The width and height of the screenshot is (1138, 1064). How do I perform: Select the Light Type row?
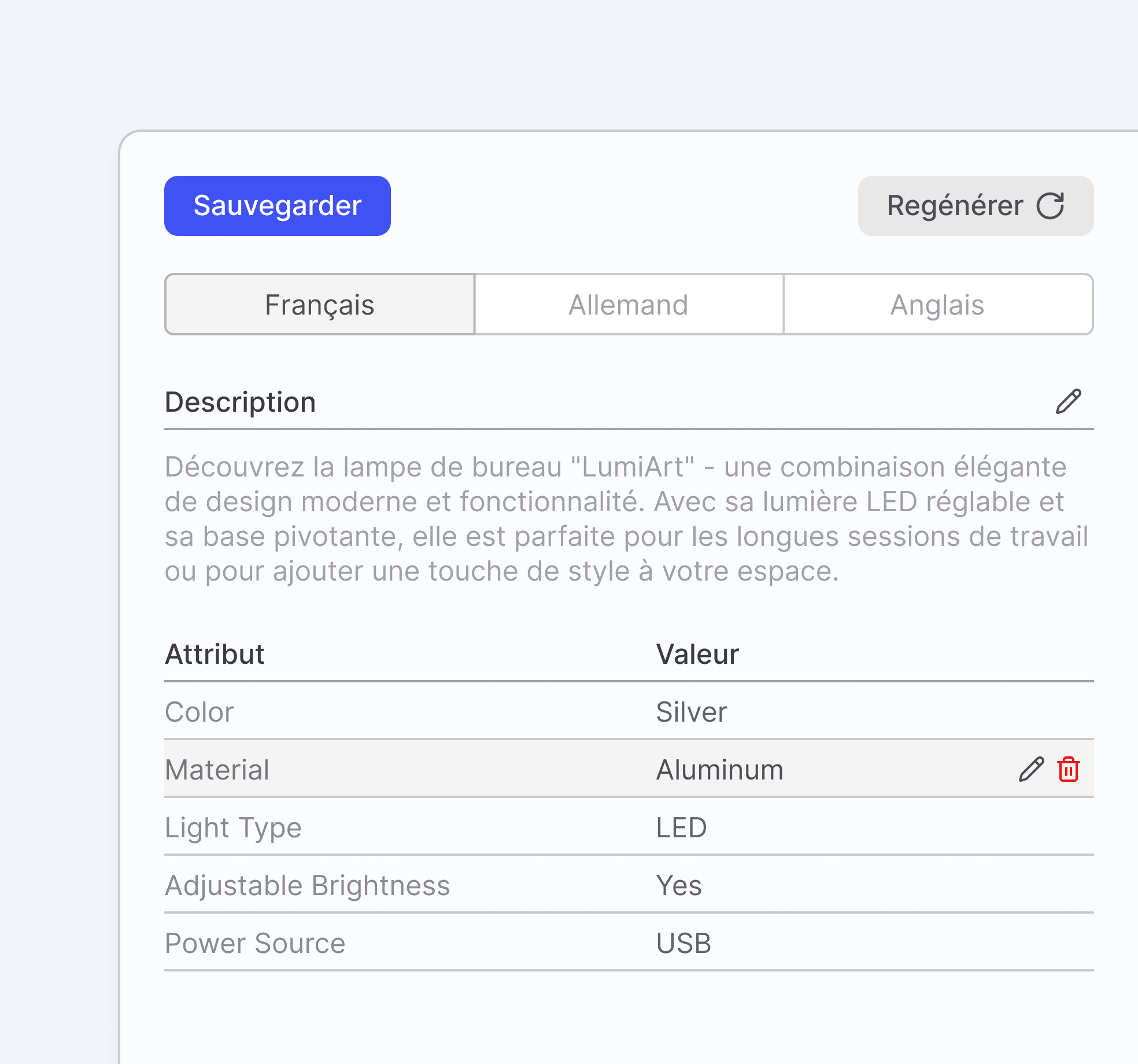[233, 827]
